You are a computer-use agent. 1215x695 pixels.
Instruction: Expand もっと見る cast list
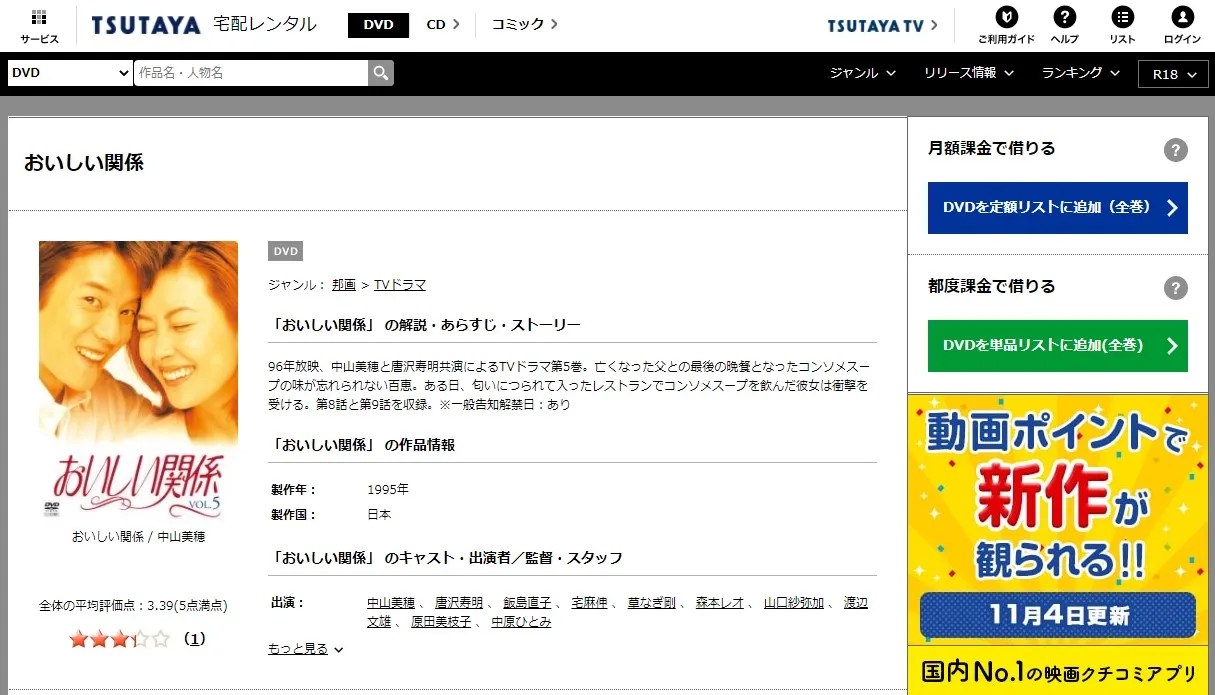click(305, 649)
